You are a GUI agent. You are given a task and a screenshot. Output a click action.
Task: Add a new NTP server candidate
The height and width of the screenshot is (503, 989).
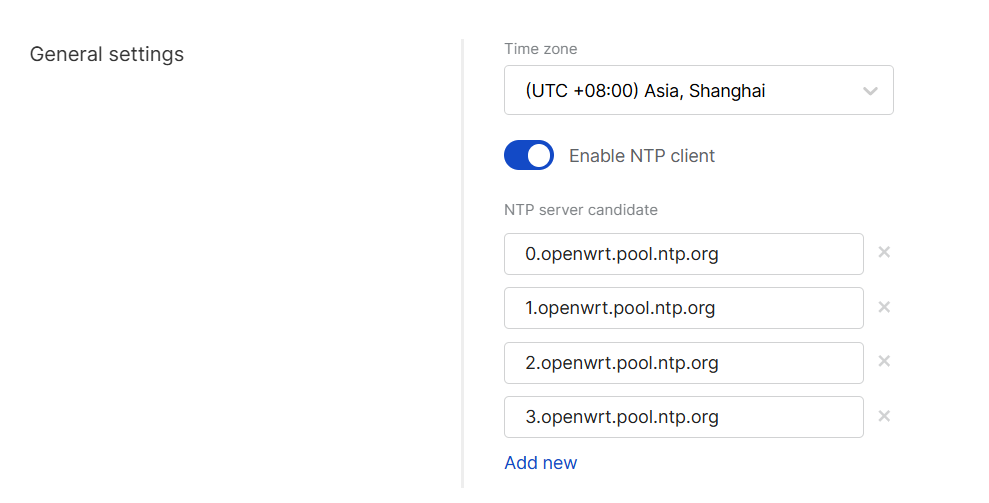coord(540,463)
